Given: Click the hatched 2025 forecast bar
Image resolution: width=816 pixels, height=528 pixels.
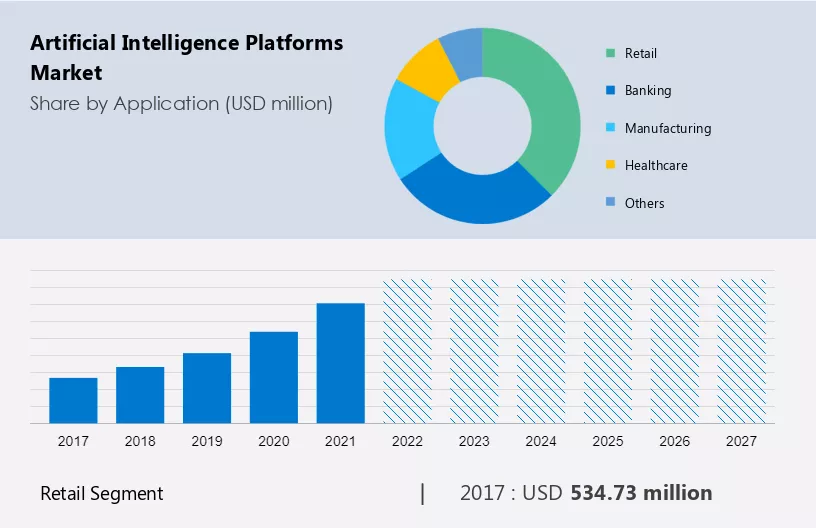Looking at the screenshot, I should 608,351.
